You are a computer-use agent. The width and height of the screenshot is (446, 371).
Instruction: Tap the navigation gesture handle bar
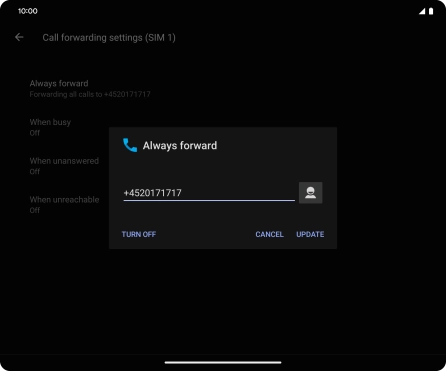click(223, 362)
